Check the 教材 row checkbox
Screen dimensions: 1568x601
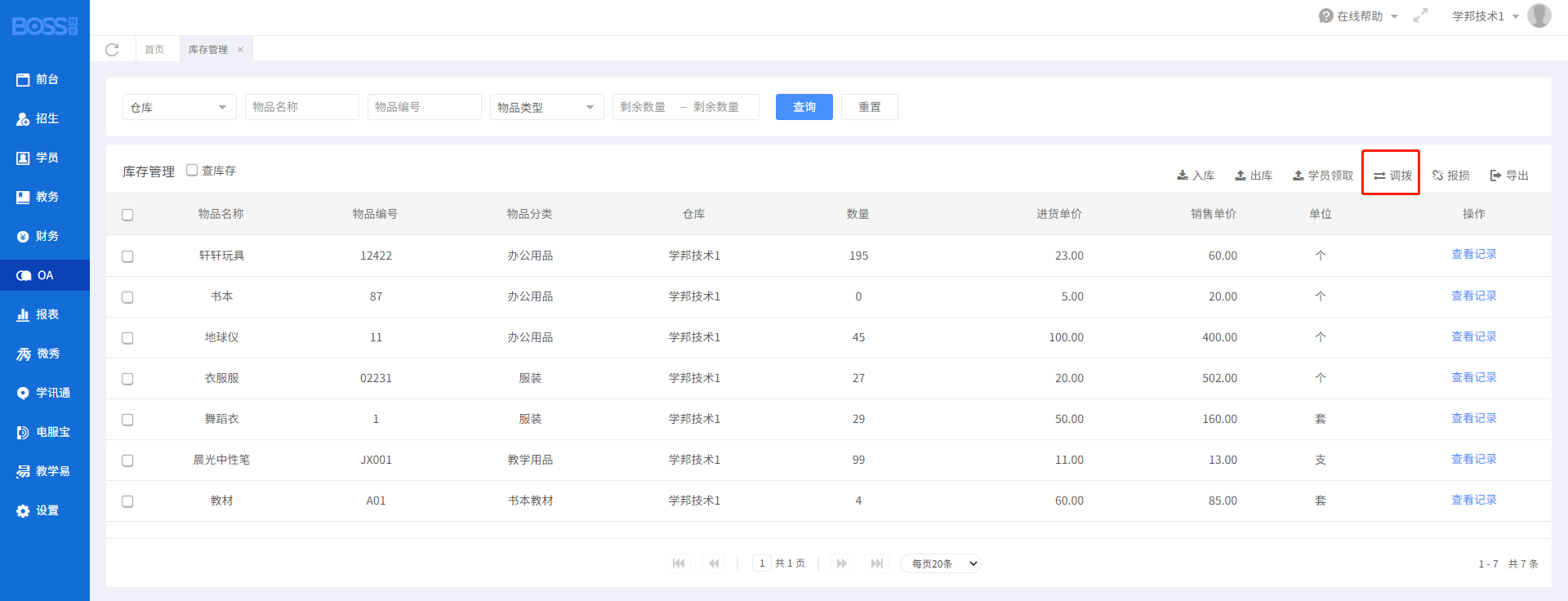tap(127, 501)
